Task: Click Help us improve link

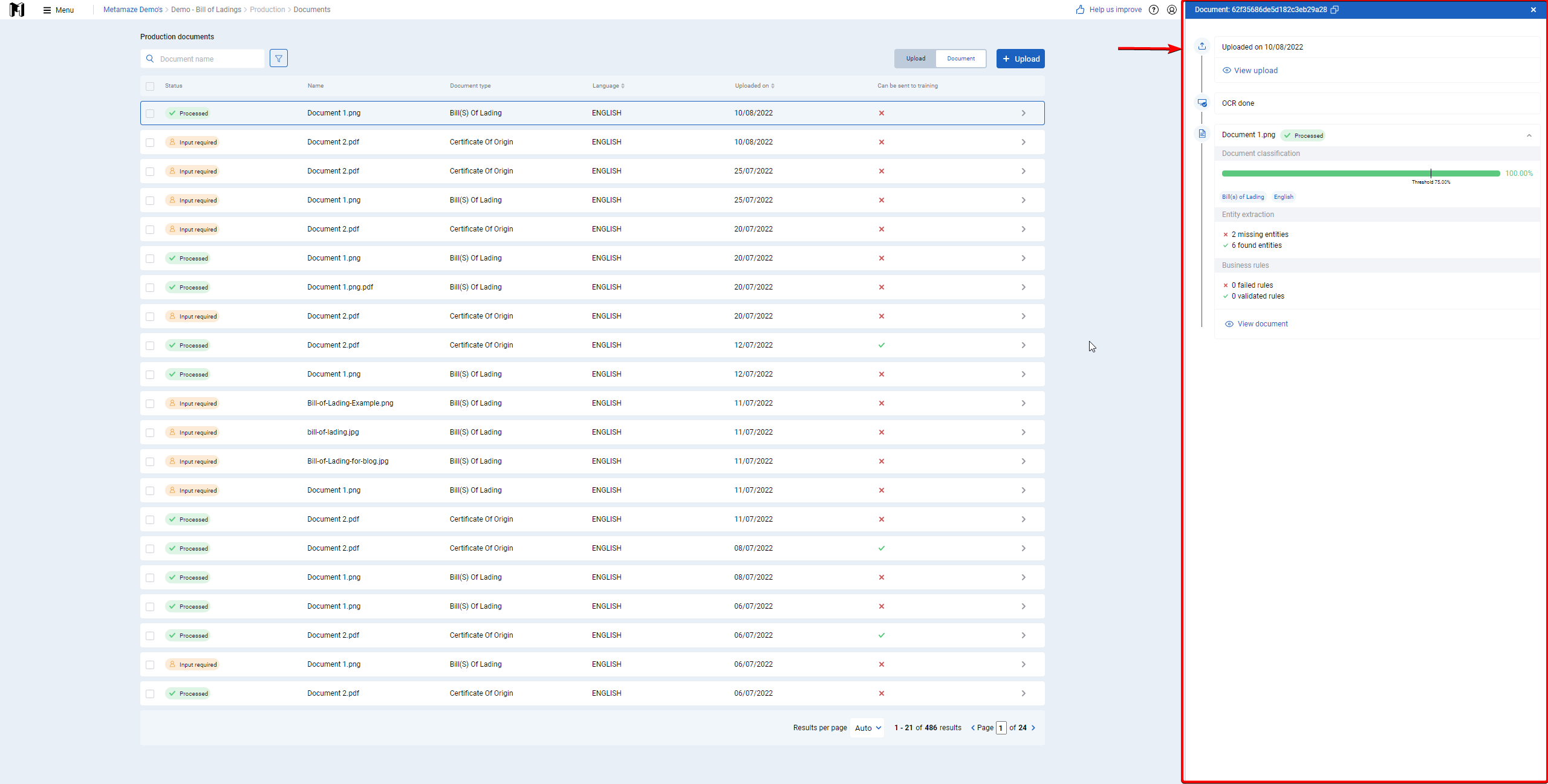Action: pos(1115,10)
